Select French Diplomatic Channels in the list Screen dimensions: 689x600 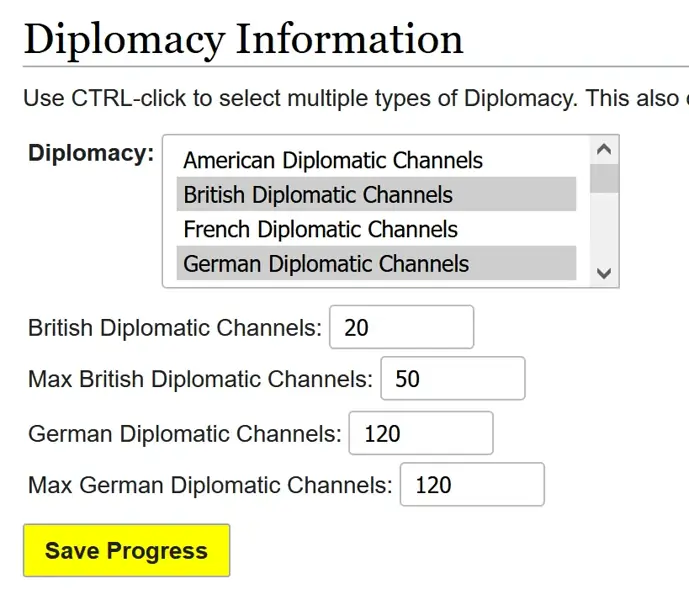320,229
